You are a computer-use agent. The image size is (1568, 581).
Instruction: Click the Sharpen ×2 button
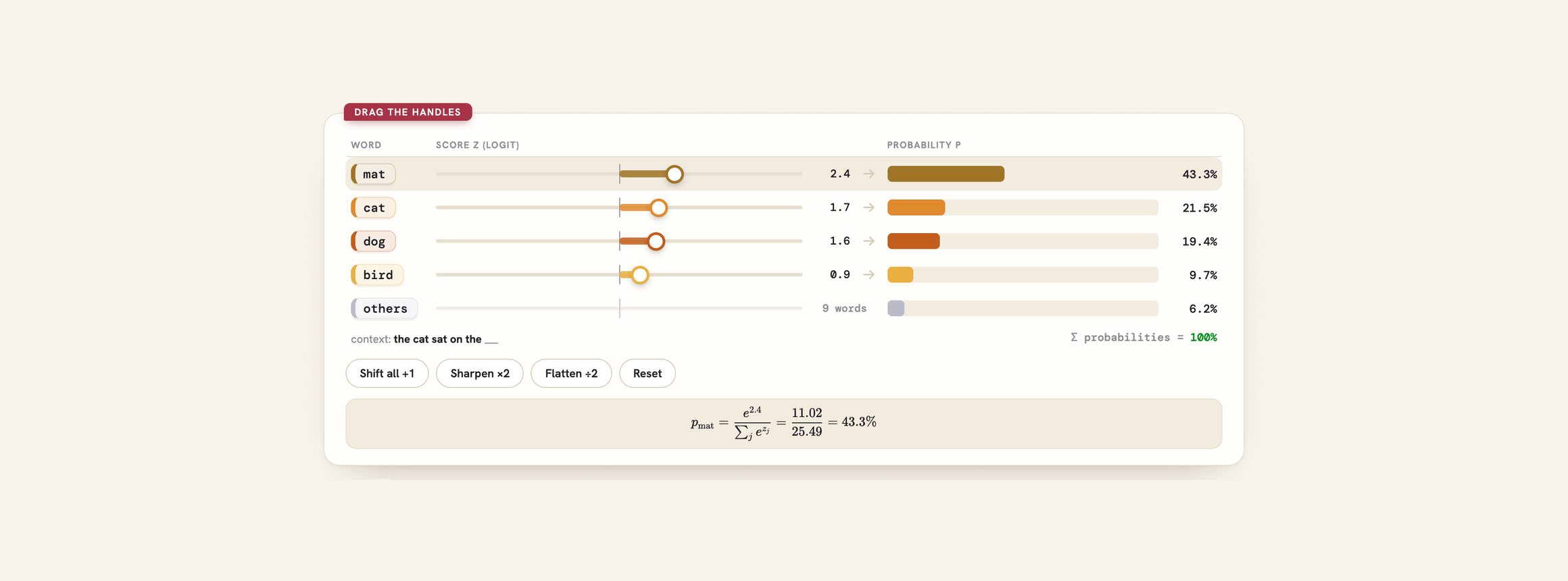[x=480, y=374]
